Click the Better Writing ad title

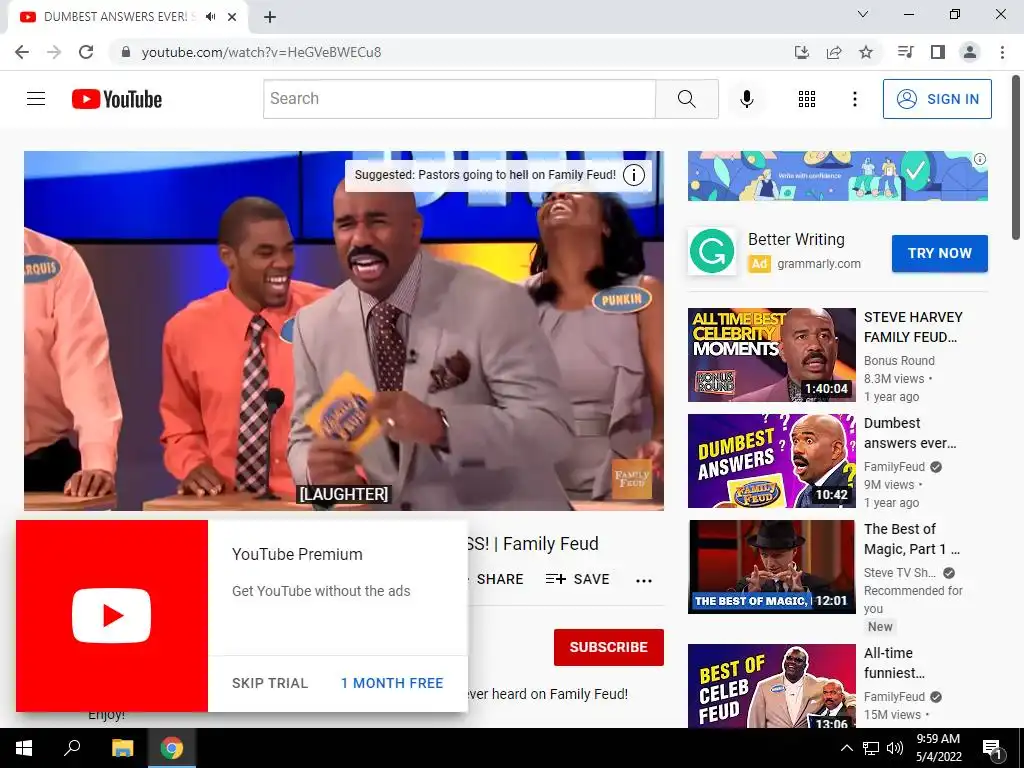tap(796, 240)
